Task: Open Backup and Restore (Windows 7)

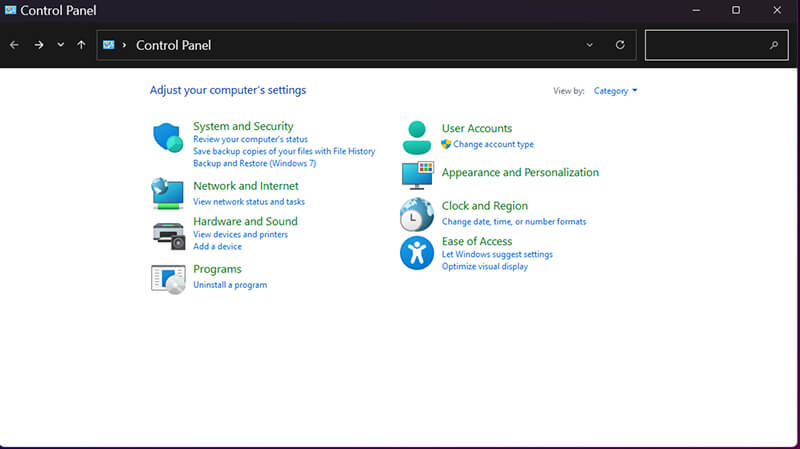Action: (x=255, y=163)
